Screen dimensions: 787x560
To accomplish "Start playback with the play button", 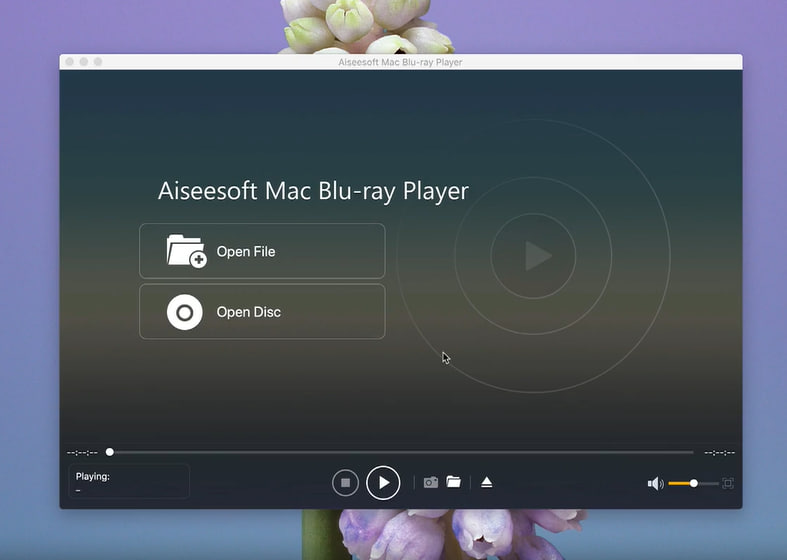I will pos(383,483).
